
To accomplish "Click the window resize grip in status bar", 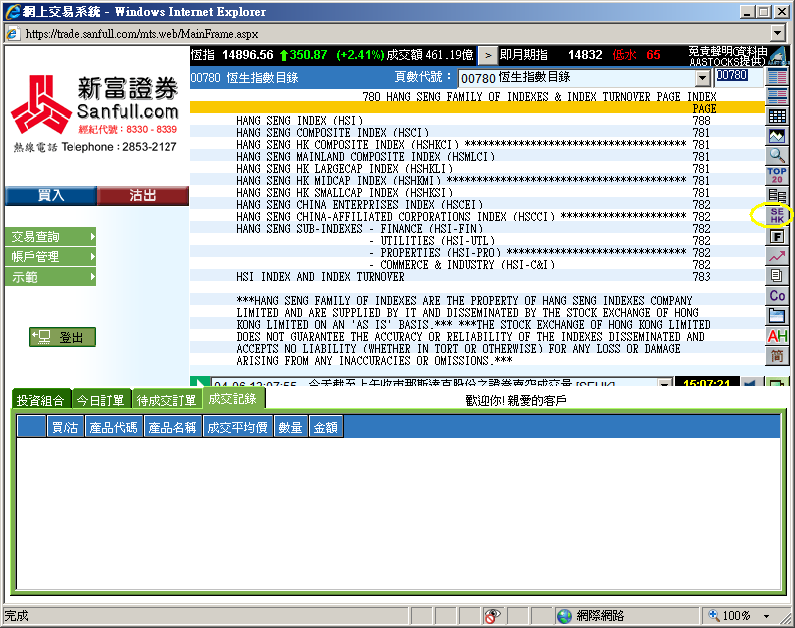I will tap(786, 619).
